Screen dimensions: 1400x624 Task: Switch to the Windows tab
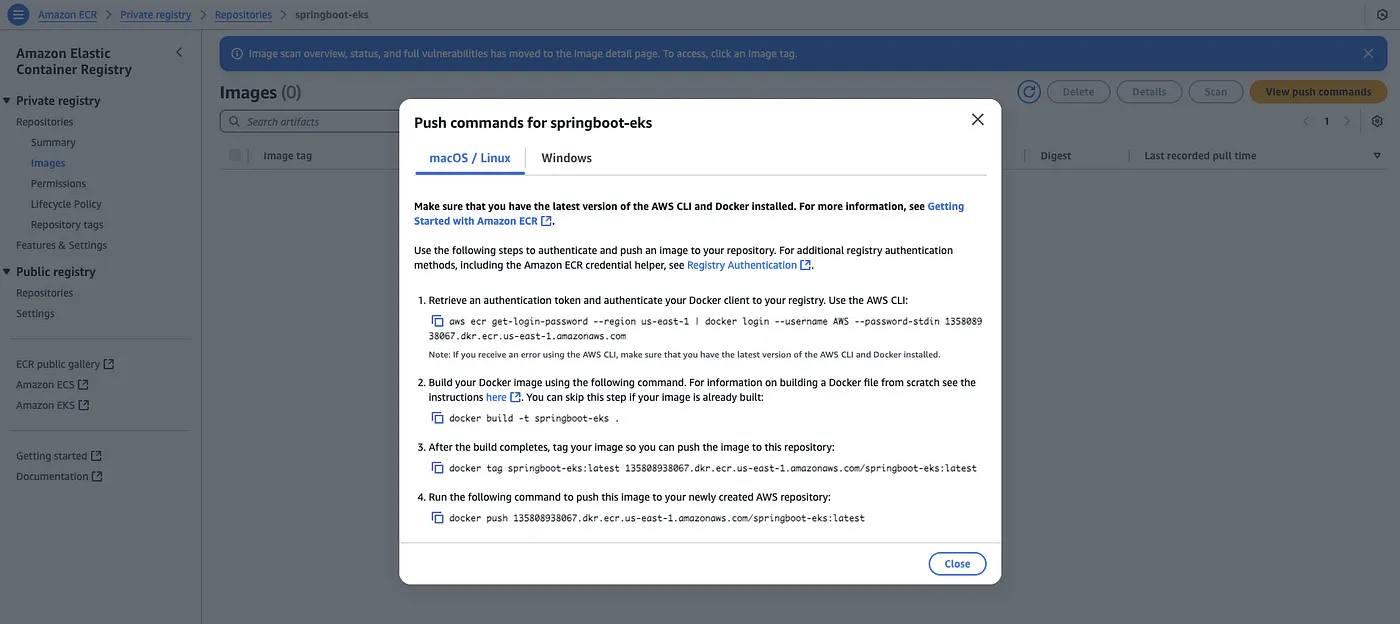coord(566,158)
